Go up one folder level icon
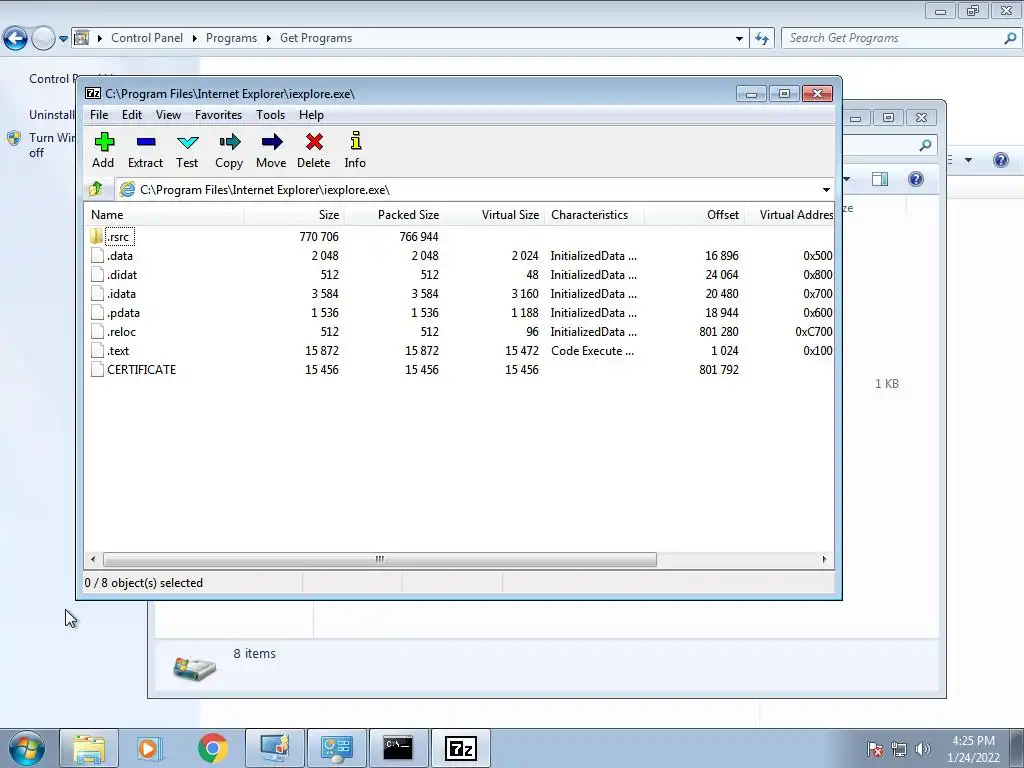The image size is (1024, 768). pyautogui.click(x=96, y=189)
